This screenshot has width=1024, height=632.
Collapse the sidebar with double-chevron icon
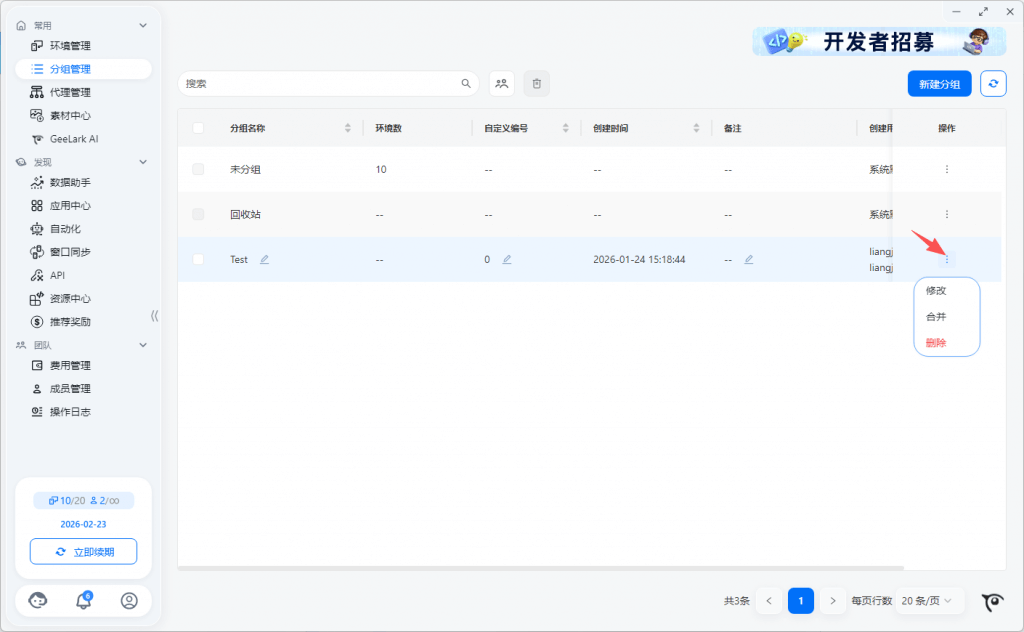154,316
